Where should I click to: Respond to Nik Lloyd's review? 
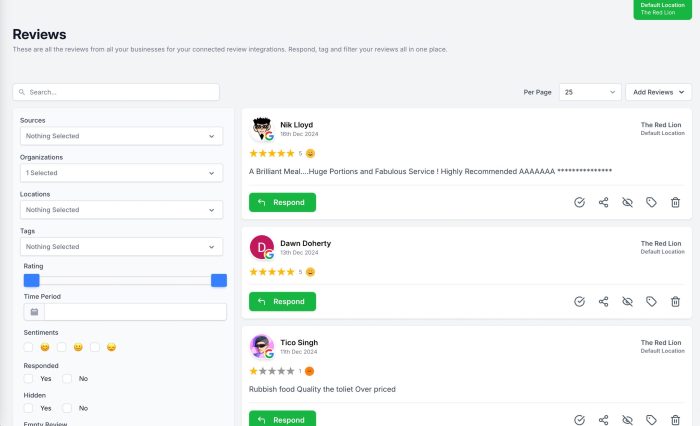[x=282, y=202]
